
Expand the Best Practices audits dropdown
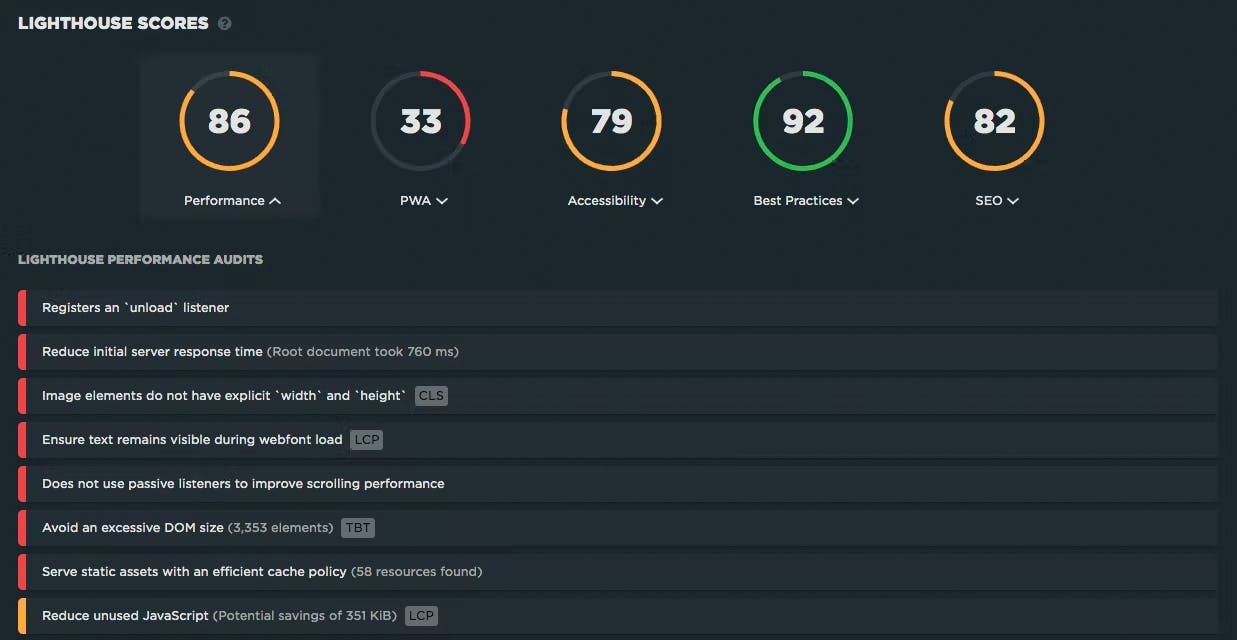806,201
